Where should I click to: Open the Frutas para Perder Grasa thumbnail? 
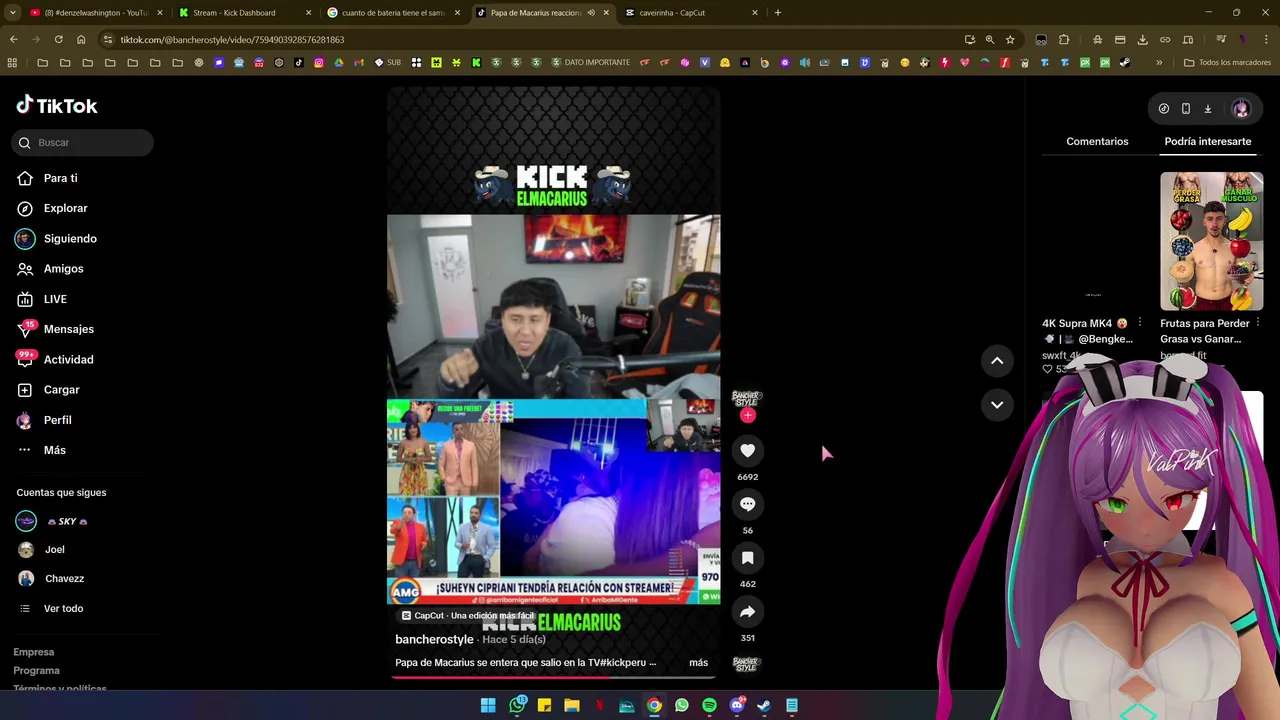pos(1211,241)
